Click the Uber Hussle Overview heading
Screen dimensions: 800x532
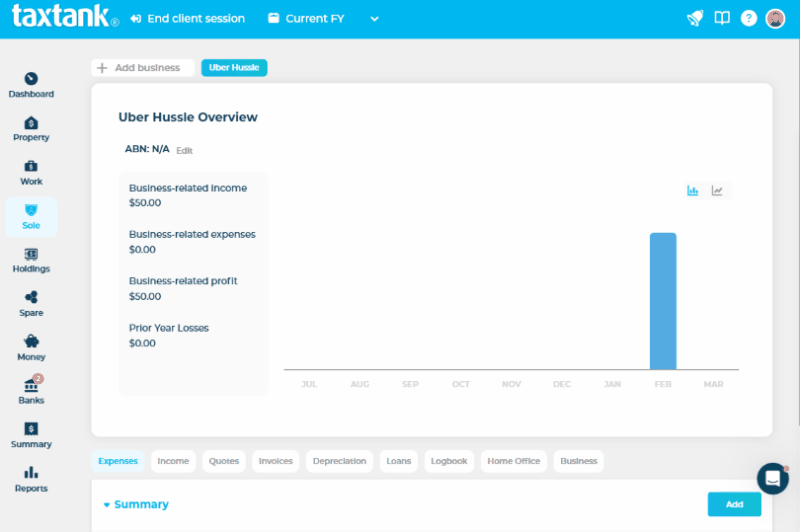coord(188,117)
